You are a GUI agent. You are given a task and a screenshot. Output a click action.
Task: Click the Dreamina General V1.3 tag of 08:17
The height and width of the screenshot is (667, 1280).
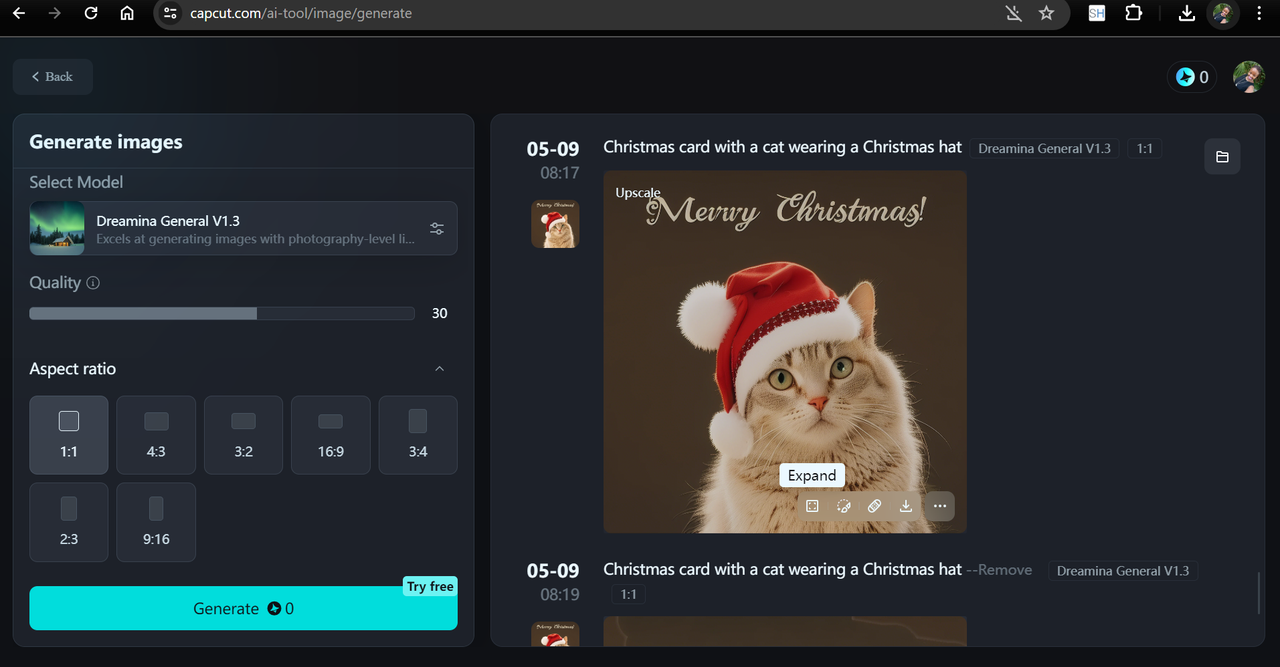pos(1044,148)
